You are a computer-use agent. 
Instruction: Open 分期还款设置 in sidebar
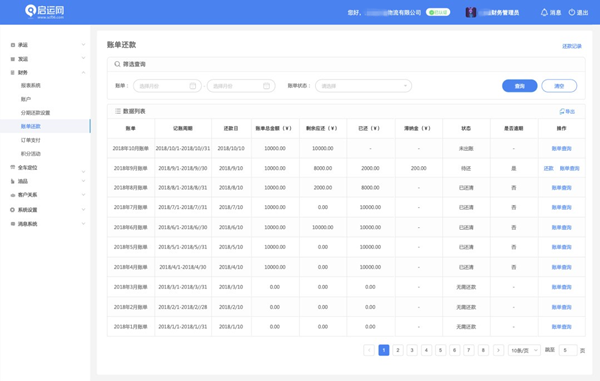pos(35,112)
